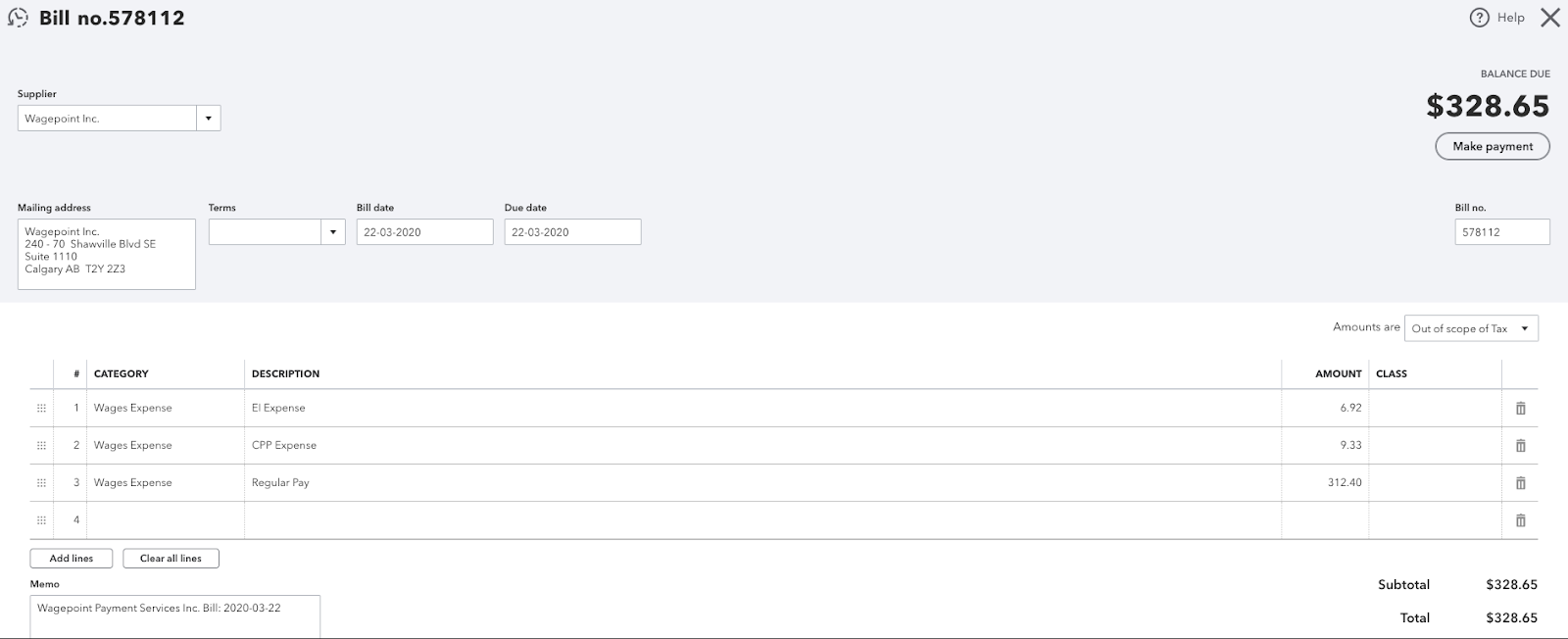Edit the Bill no. field

(1502, 232)
